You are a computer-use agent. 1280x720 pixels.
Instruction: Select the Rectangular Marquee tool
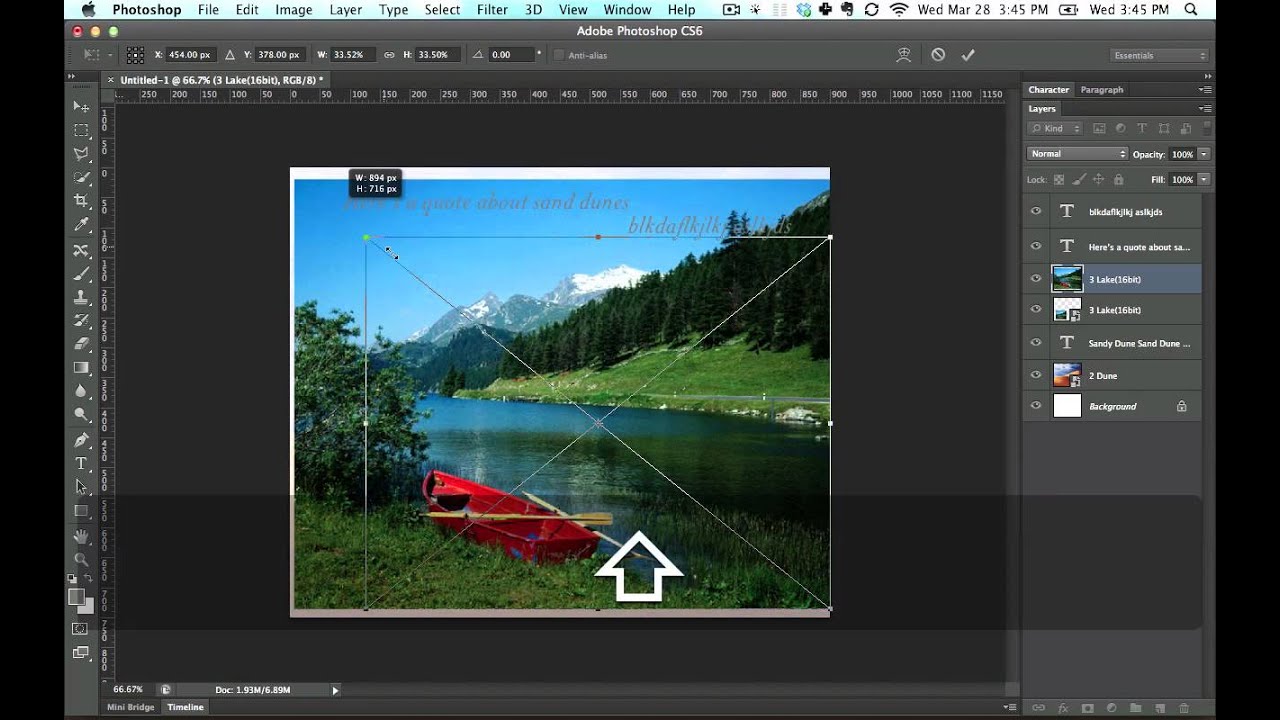pos(81,130)
